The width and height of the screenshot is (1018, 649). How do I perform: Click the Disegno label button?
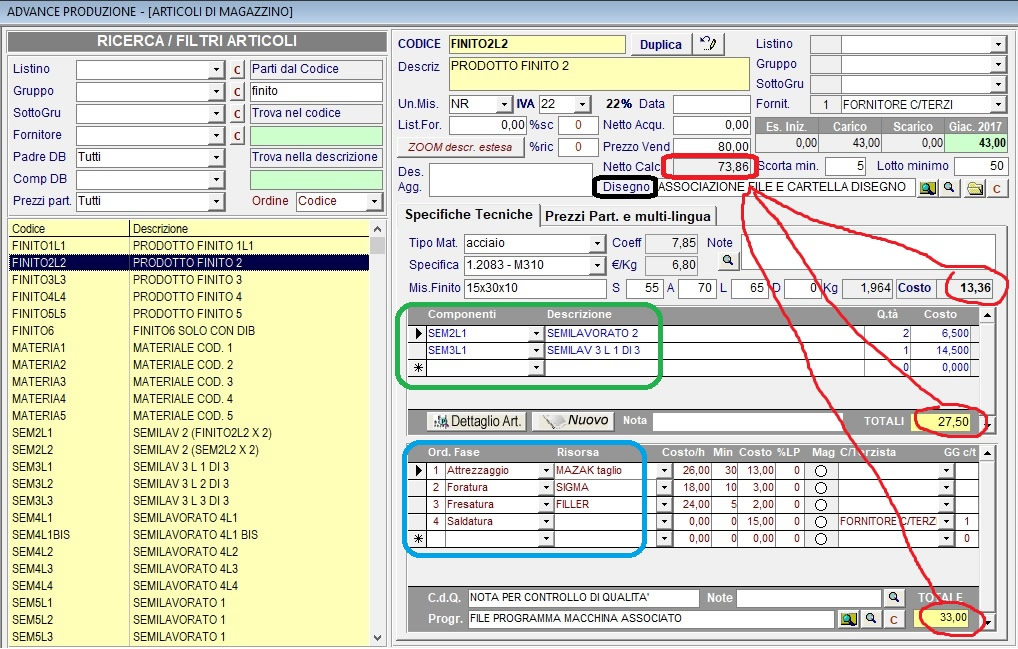626,187
